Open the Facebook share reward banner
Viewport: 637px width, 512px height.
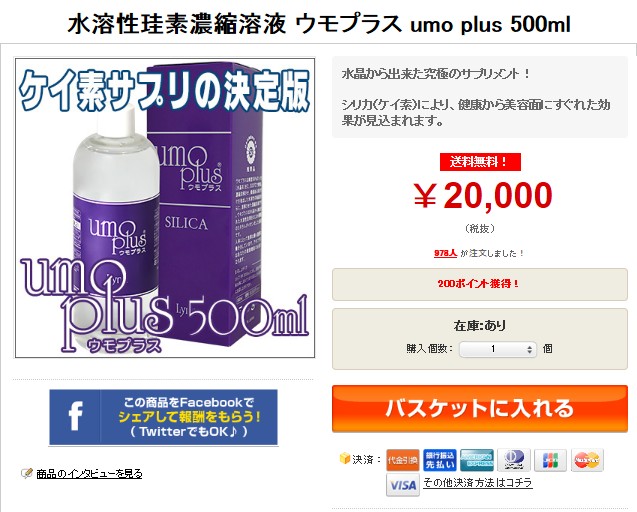tap(163, 417)
